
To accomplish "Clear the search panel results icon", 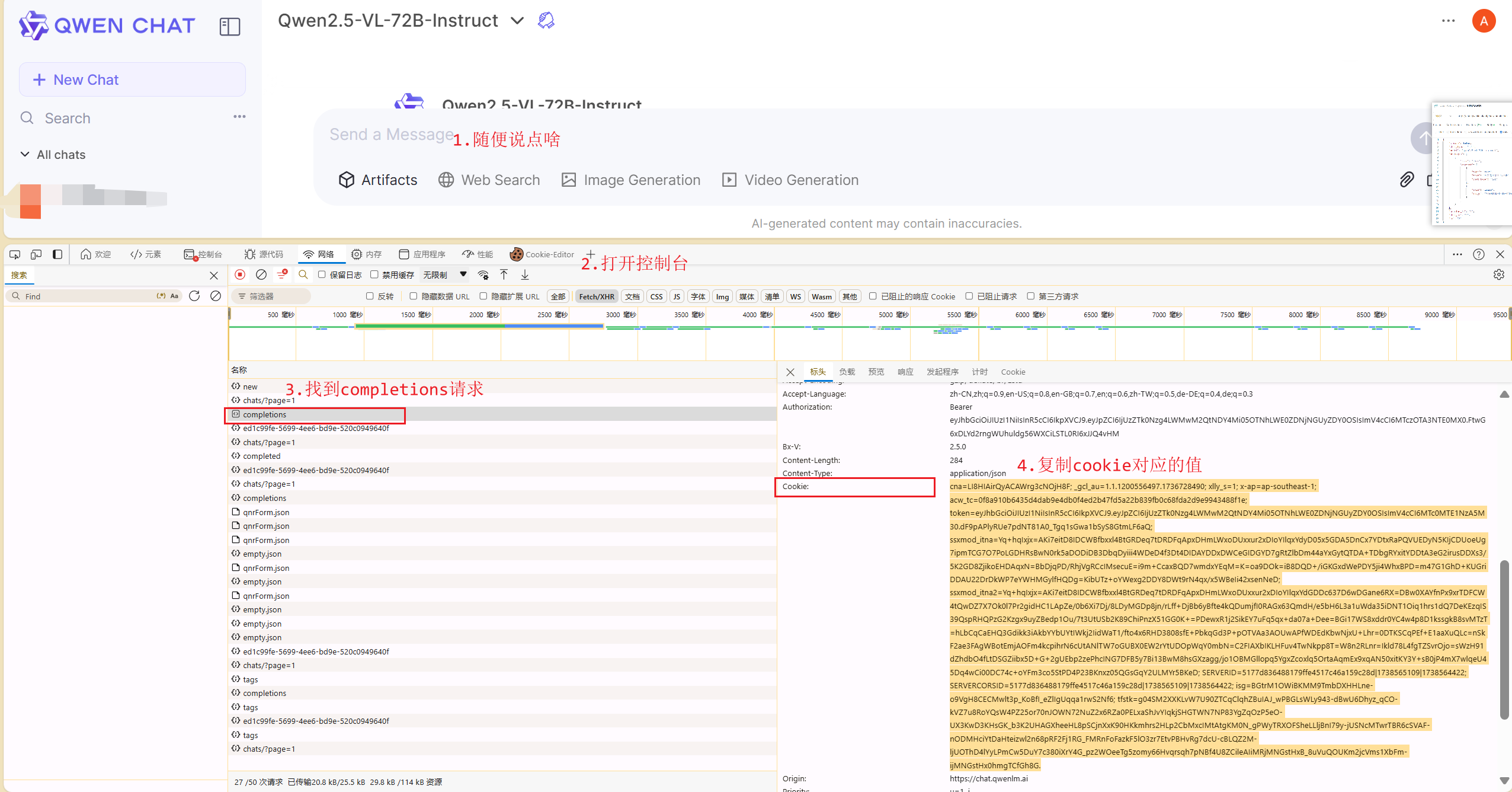I will (x=216, y=296).
